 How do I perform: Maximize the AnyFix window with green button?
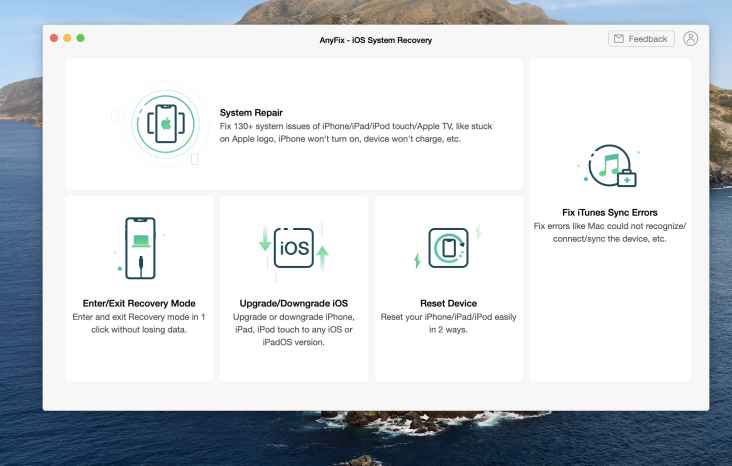click(81, 39)
